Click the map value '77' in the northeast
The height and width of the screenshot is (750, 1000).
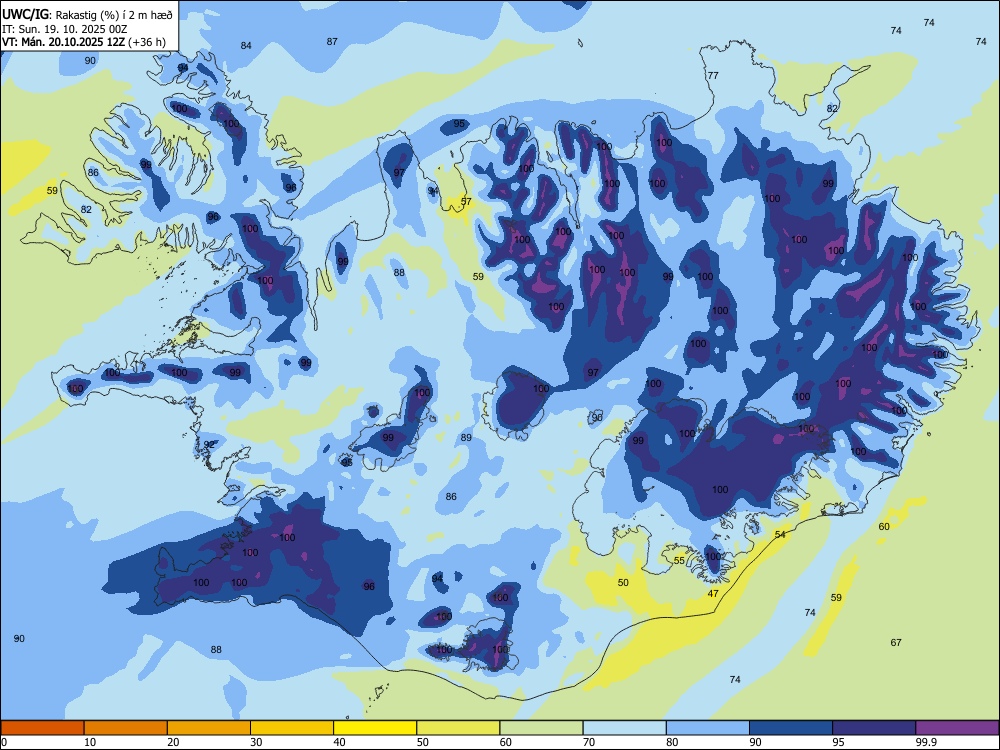713,75
